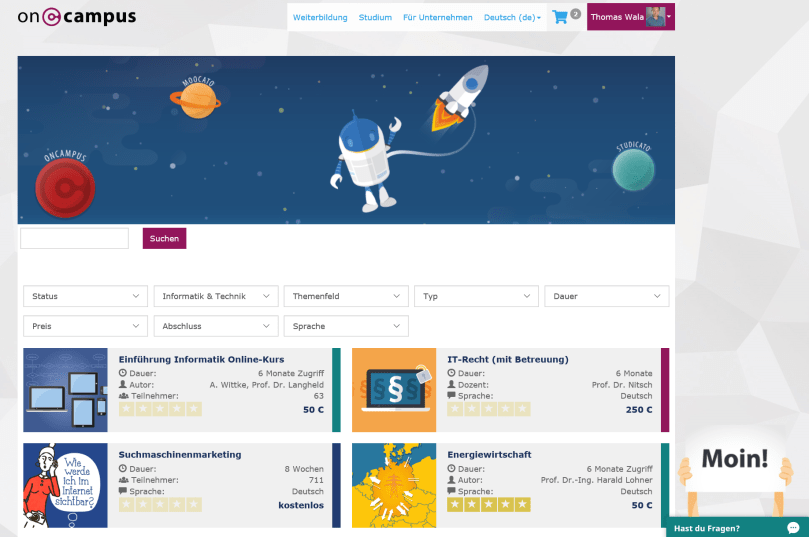Click the 8 Wochen duration value
The height and width of the screenshot is (537, 809).
(x=304, y=469)
